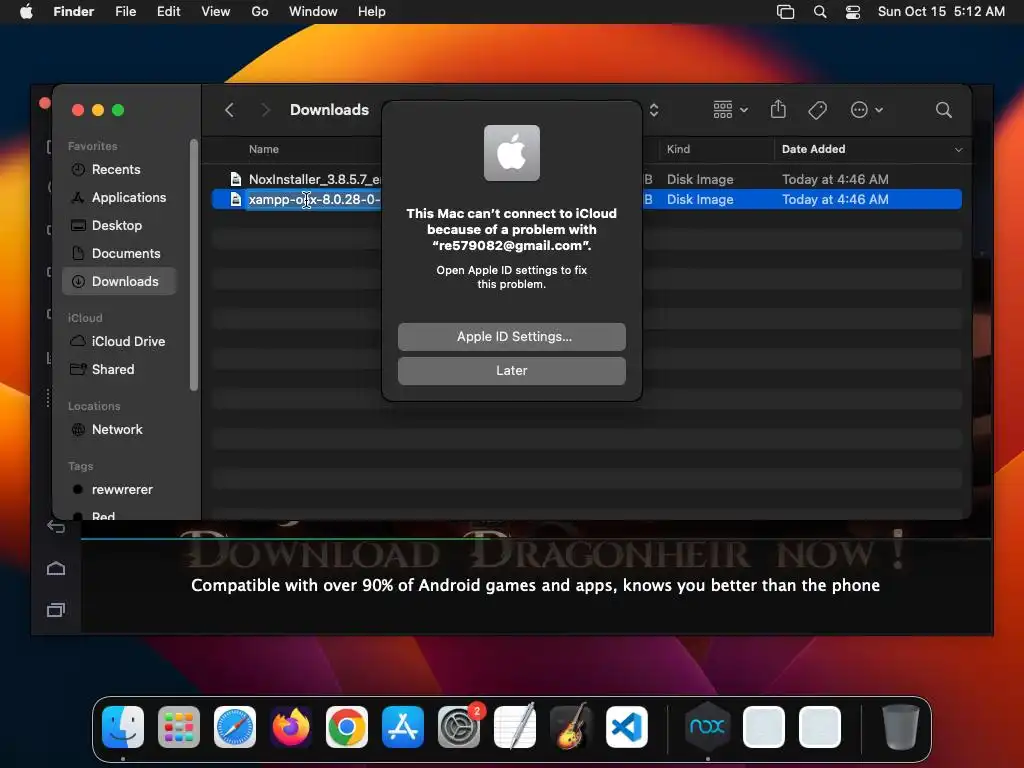Open the View menu
Image resolution: width=1024 pixels, height=768 pixels.
point(216,12)
